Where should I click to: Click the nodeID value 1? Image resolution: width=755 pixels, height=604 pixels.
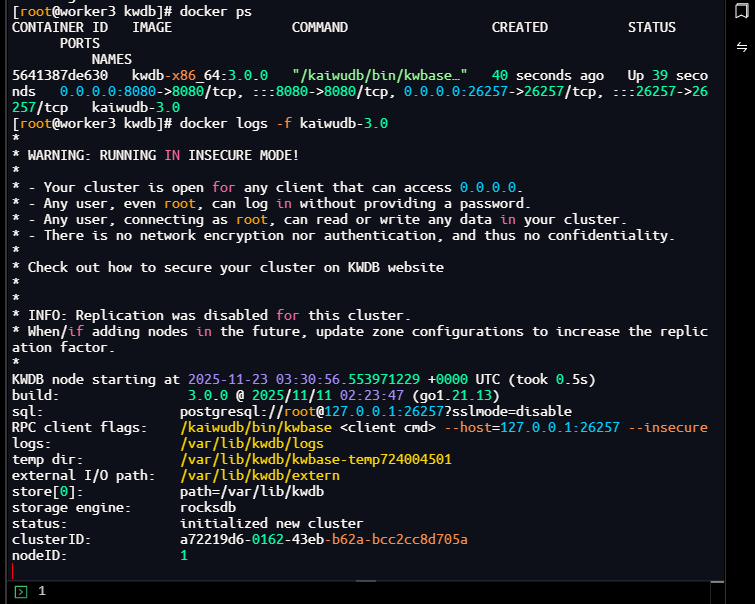pyautogui.click(x=183, y=555)
